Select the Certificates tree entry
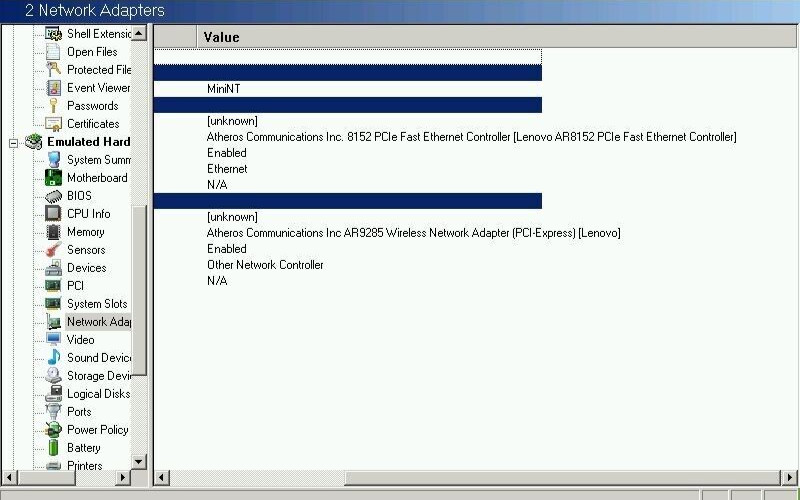Image resolution: width=800 pixels, height=500 pixels. click(x=93, y=124)
